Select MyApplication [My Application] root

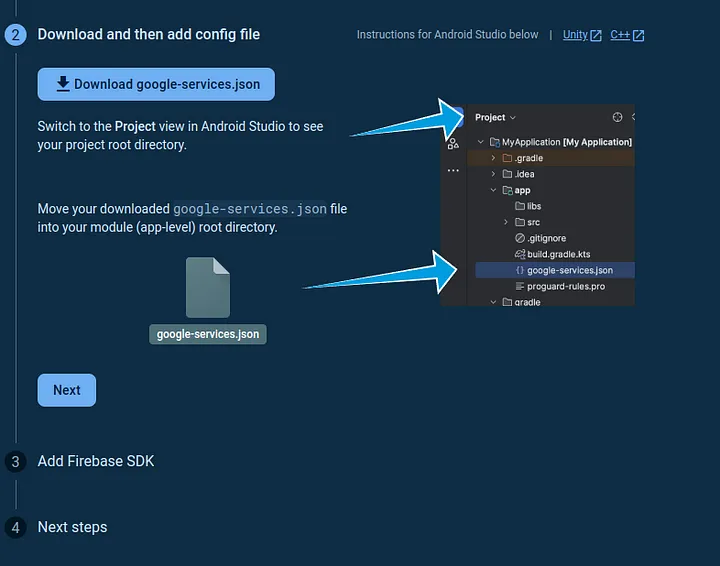click(561, 142)
